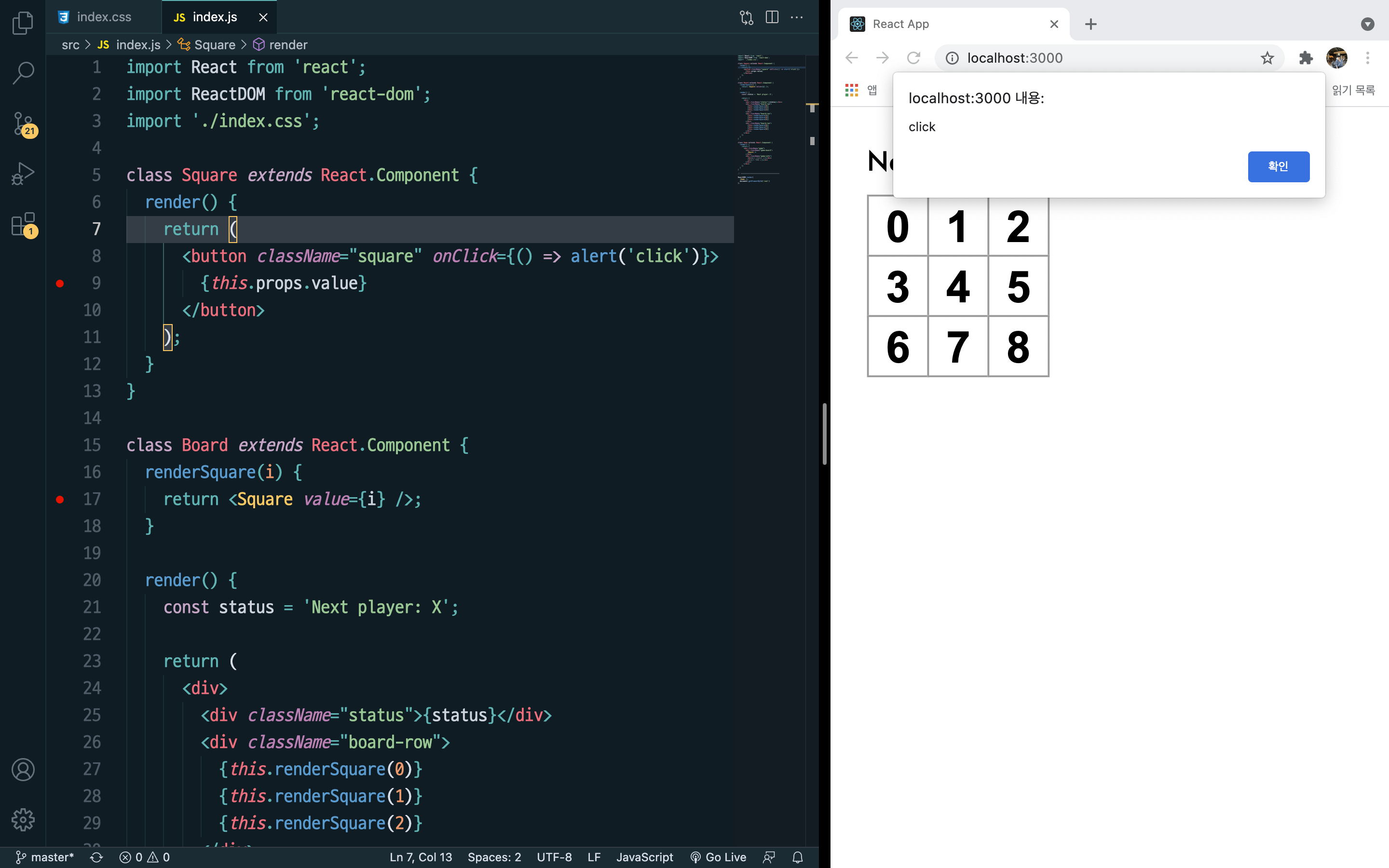
Task: Click the 확인 button in alert dialog
Action: point(1278,166)
